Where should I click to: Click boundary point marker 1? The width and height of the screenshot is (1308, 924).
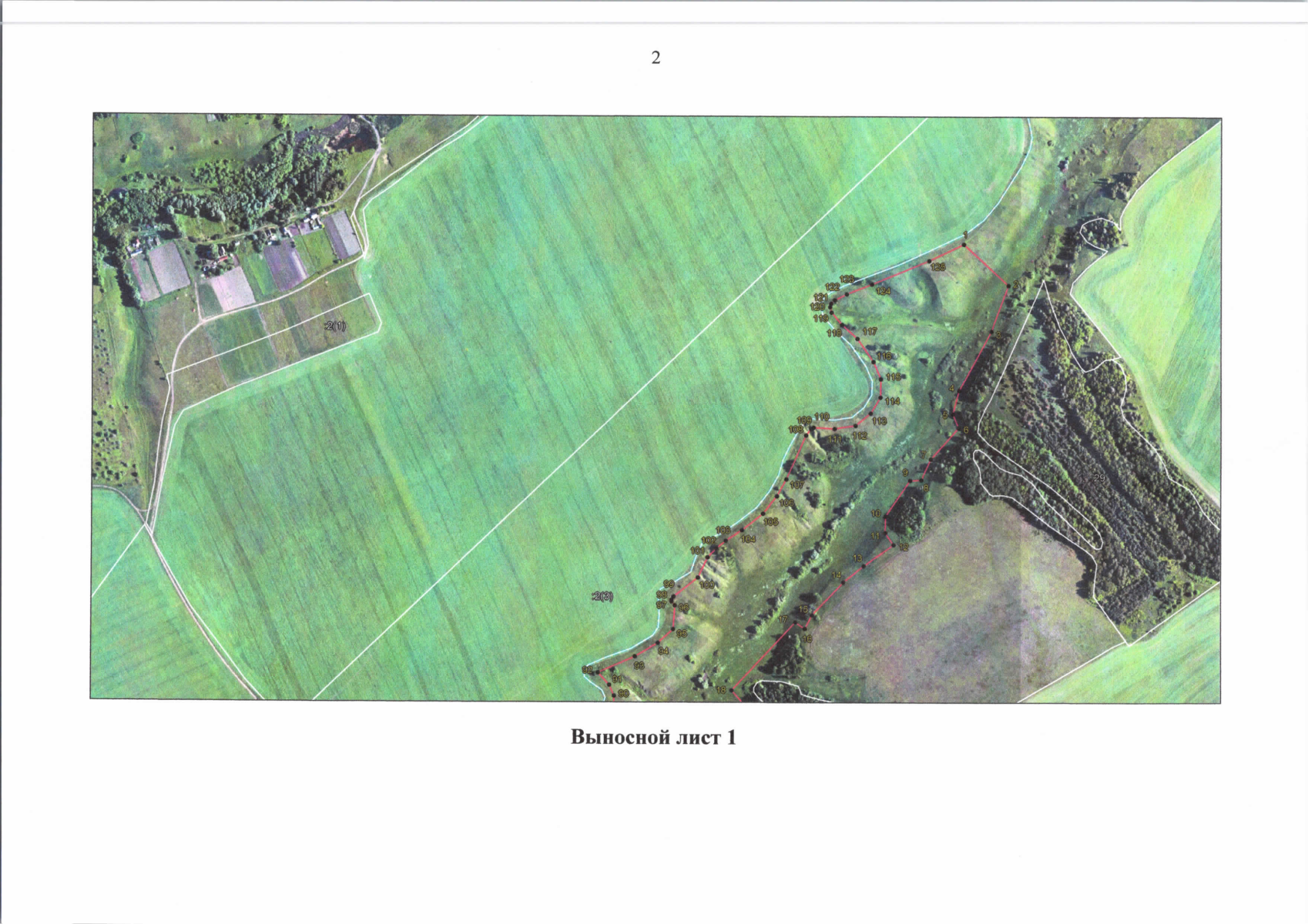[965, 246]
